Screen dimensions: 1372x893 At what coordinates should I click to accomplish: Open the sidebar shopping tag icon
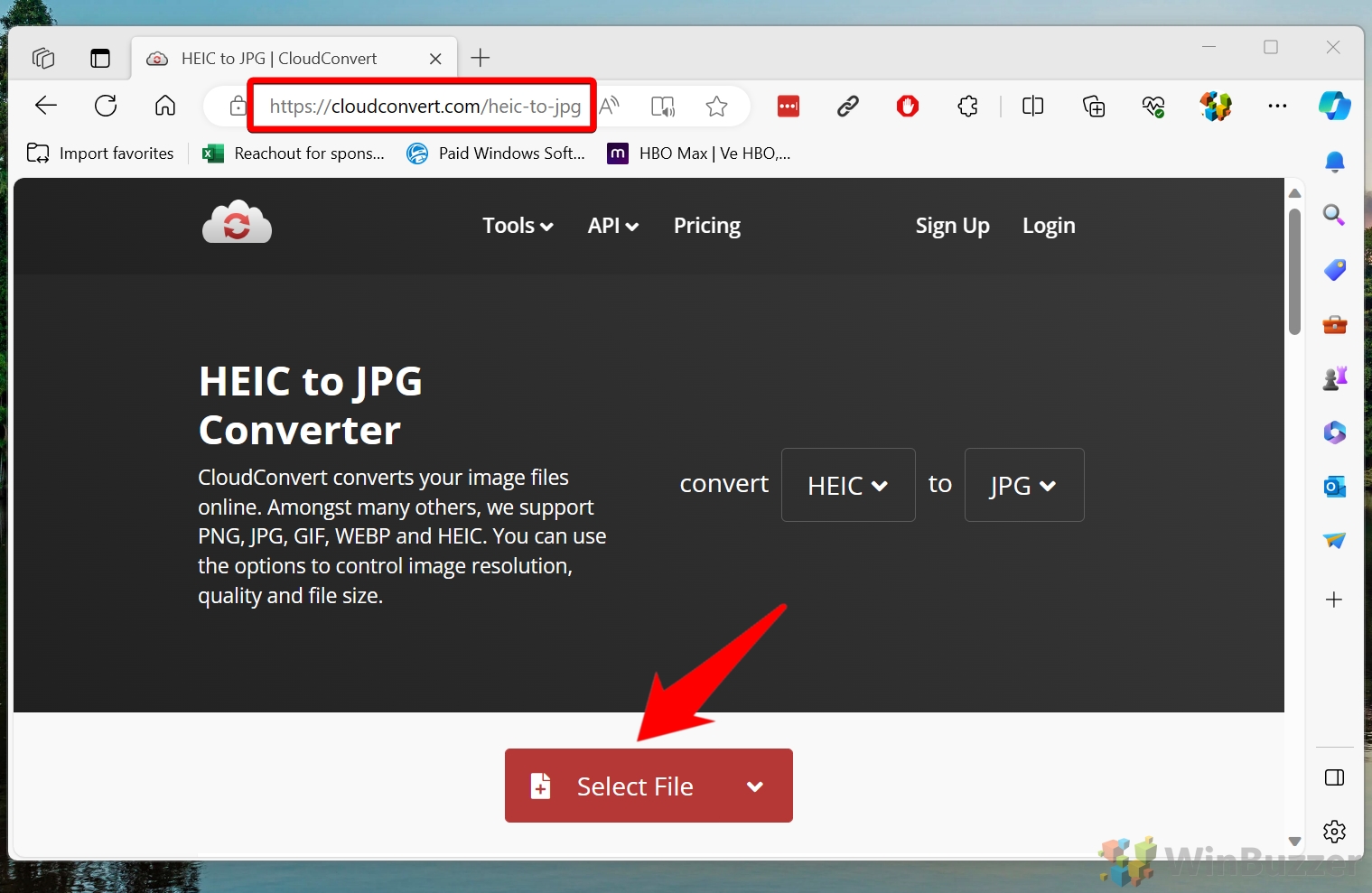[1334, 269]
